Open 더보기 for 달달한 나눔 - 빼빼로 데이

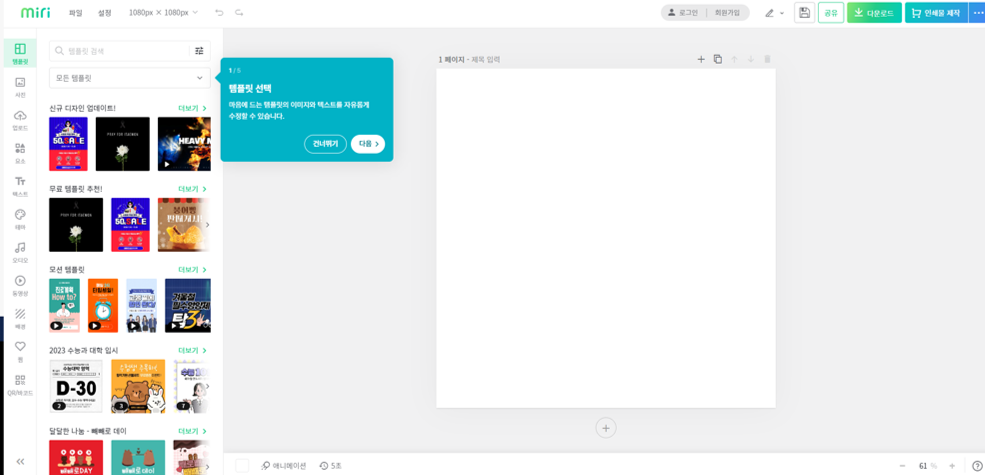192,431
